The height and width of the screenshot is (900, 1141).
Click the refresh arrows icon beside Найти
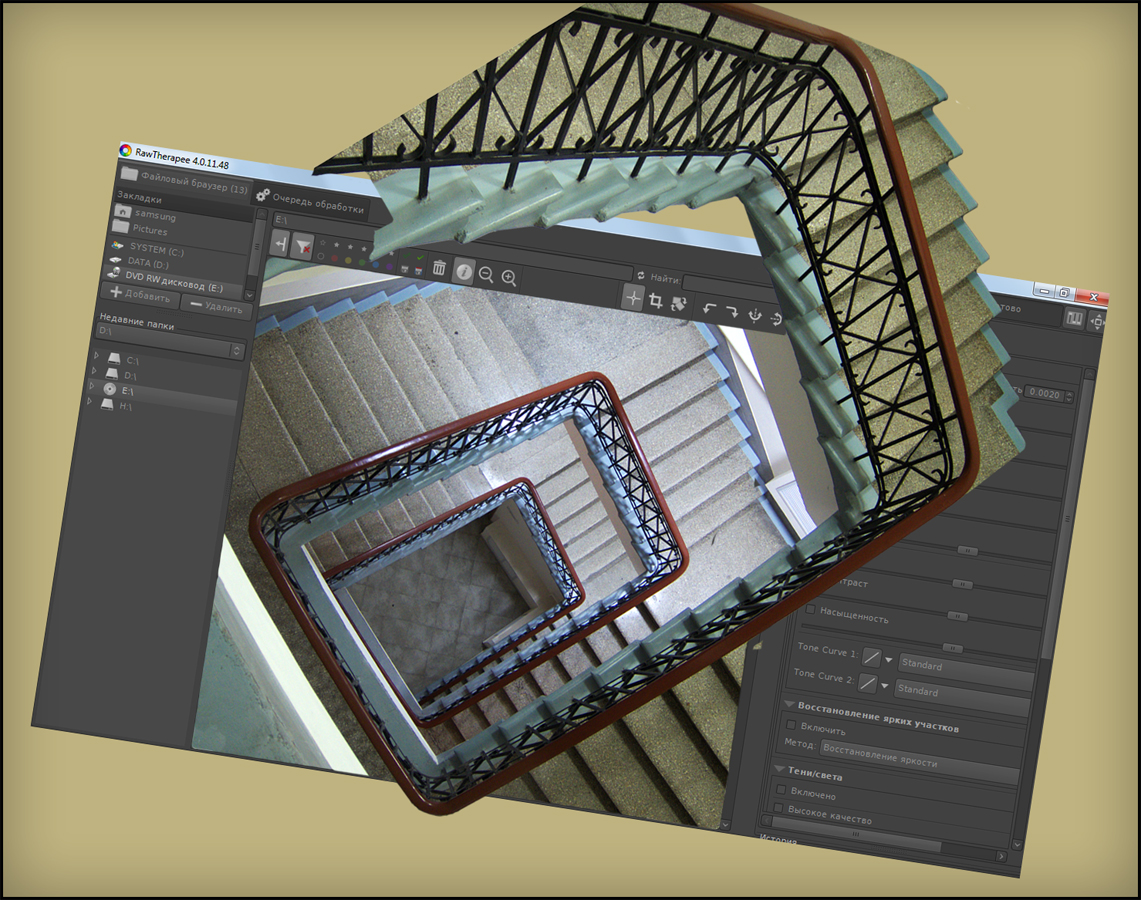[640, 276]
